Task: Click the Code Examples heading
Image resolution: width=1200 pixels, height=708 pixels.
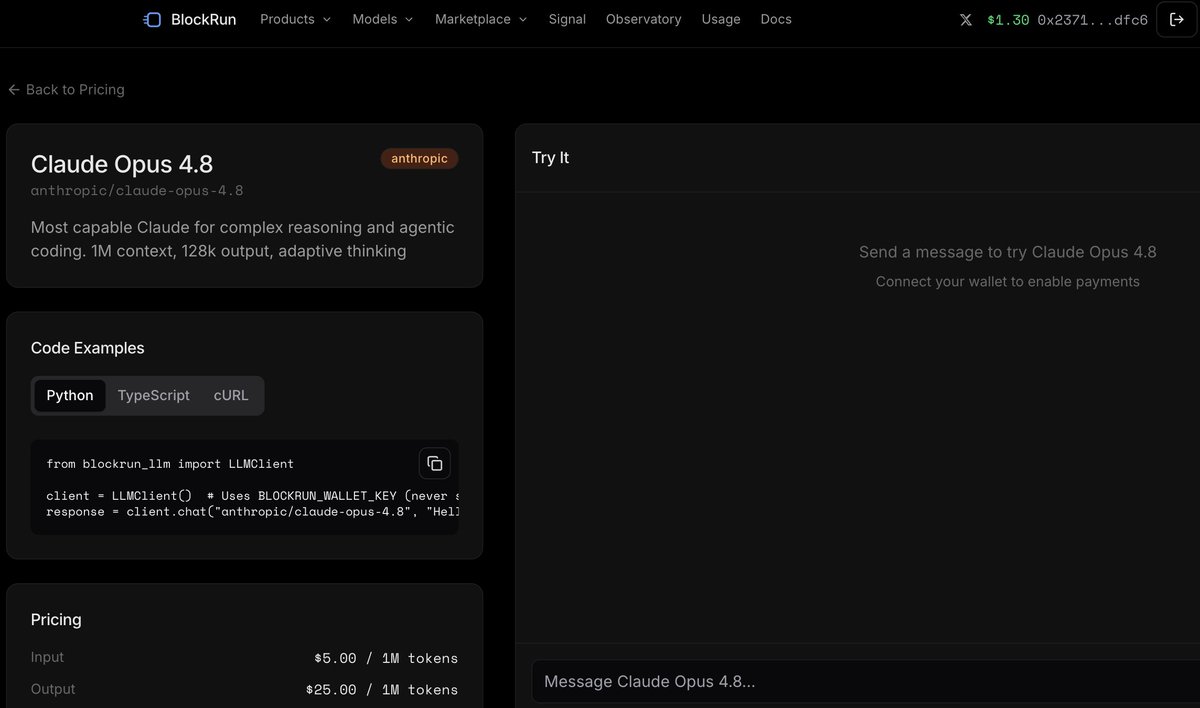Action: [88, 348]
